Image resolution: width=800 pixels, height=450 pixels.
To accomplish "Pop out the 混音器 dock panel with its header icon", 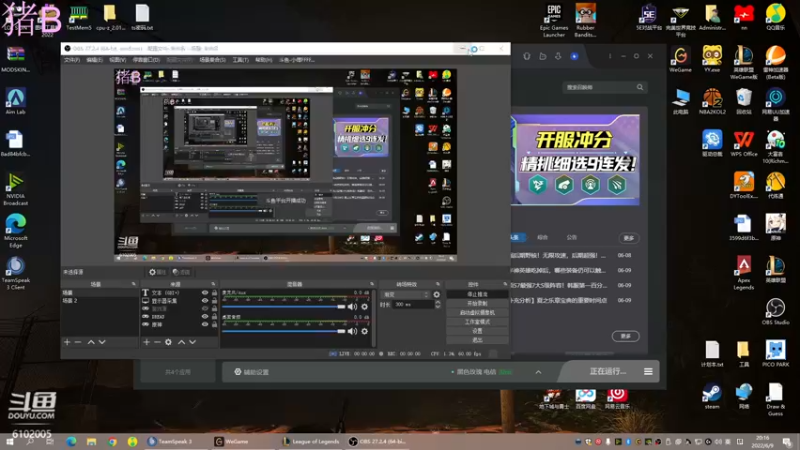I will [372, 284].
